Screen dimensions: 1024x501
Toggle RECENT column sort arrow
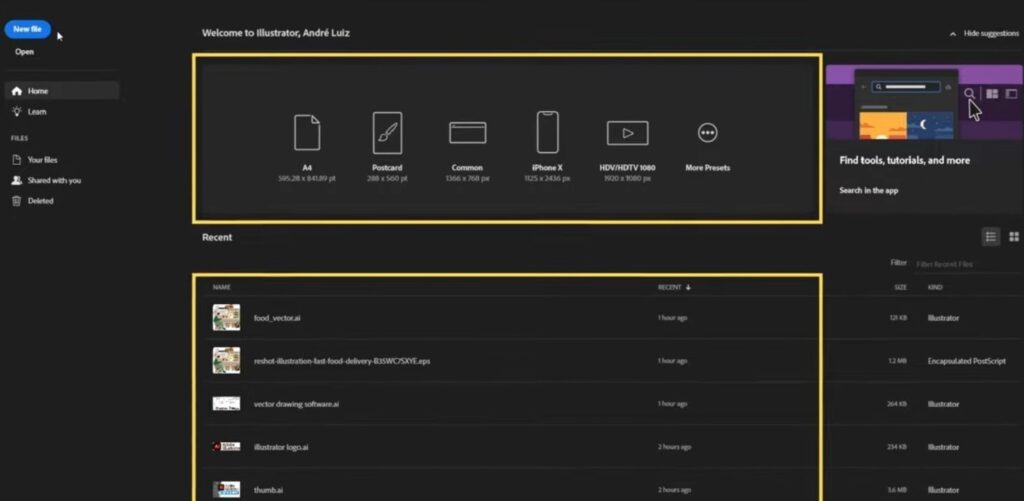pos(688,287)
